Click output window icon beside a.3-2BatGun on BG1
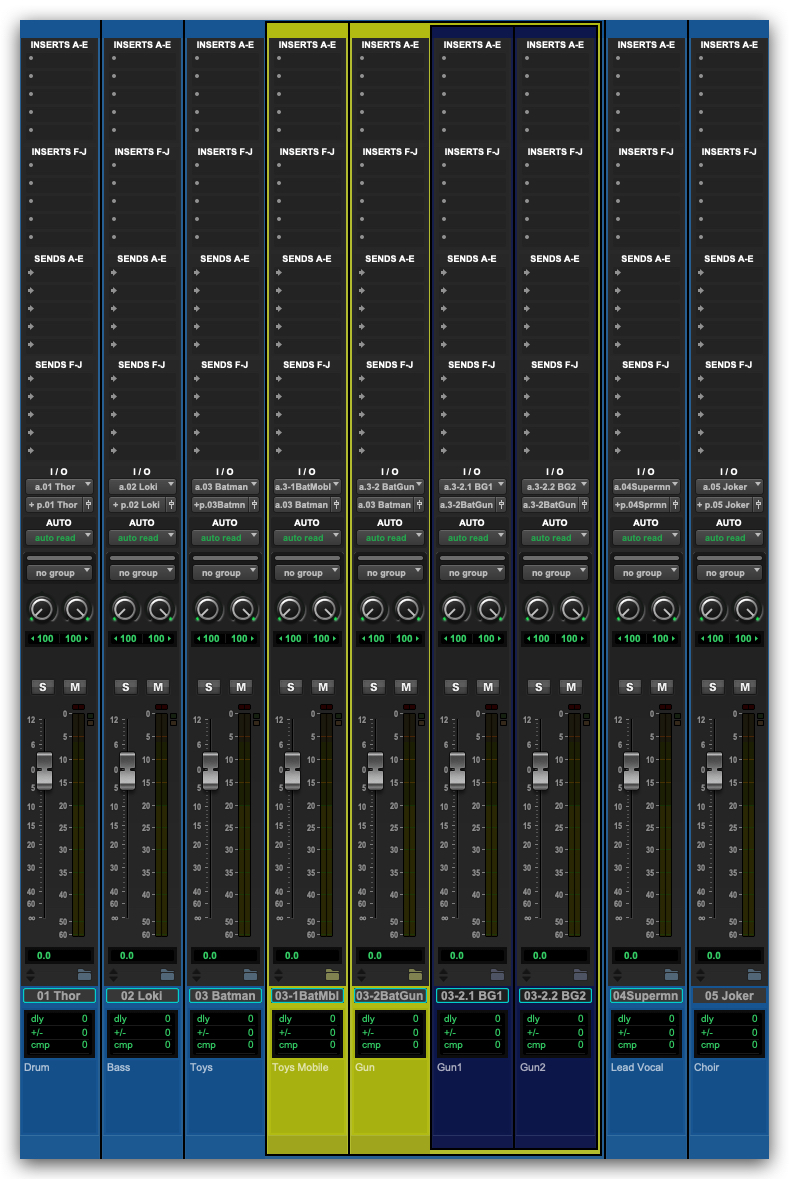This screenshot has height=1179, width=789. tap(502, 505)
